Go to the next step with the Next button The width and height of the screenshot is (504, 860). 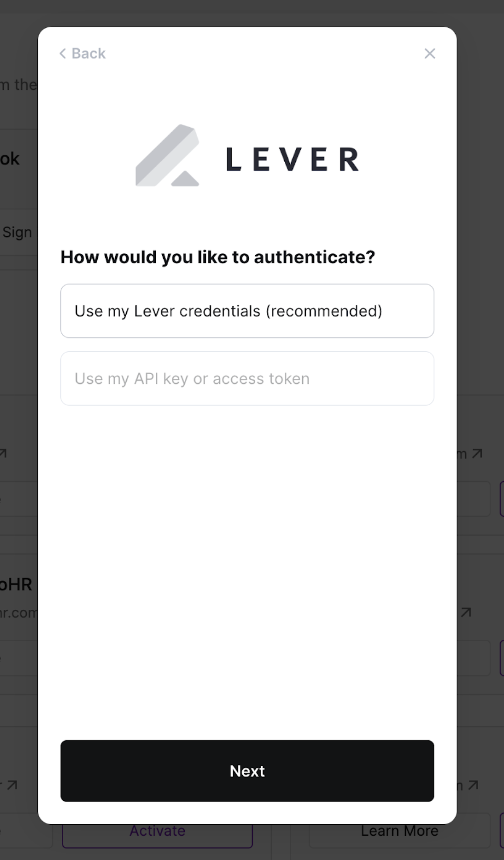coord(247,771)
